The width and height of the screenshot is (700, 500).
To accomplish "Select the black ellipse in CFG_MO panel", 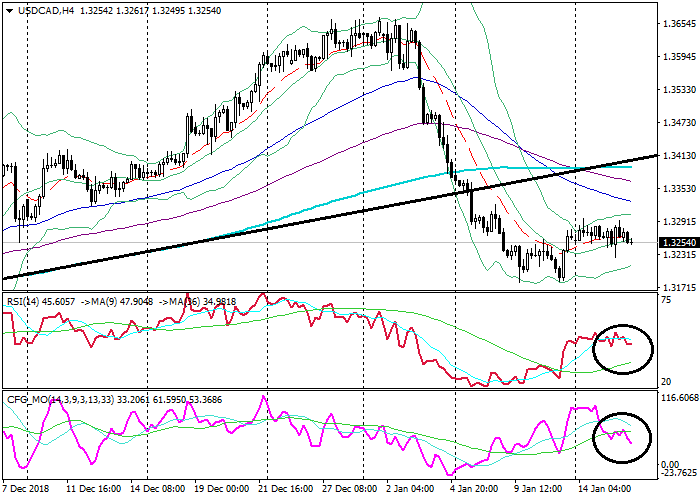I will (x=620, y=437).
